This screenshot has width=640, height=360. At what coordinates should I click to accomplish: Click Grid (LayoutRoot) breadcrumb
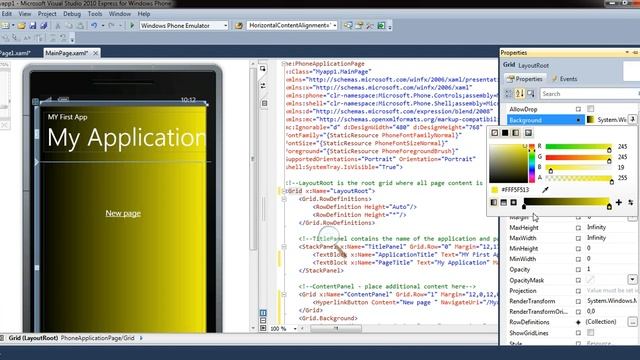point(33,338)
